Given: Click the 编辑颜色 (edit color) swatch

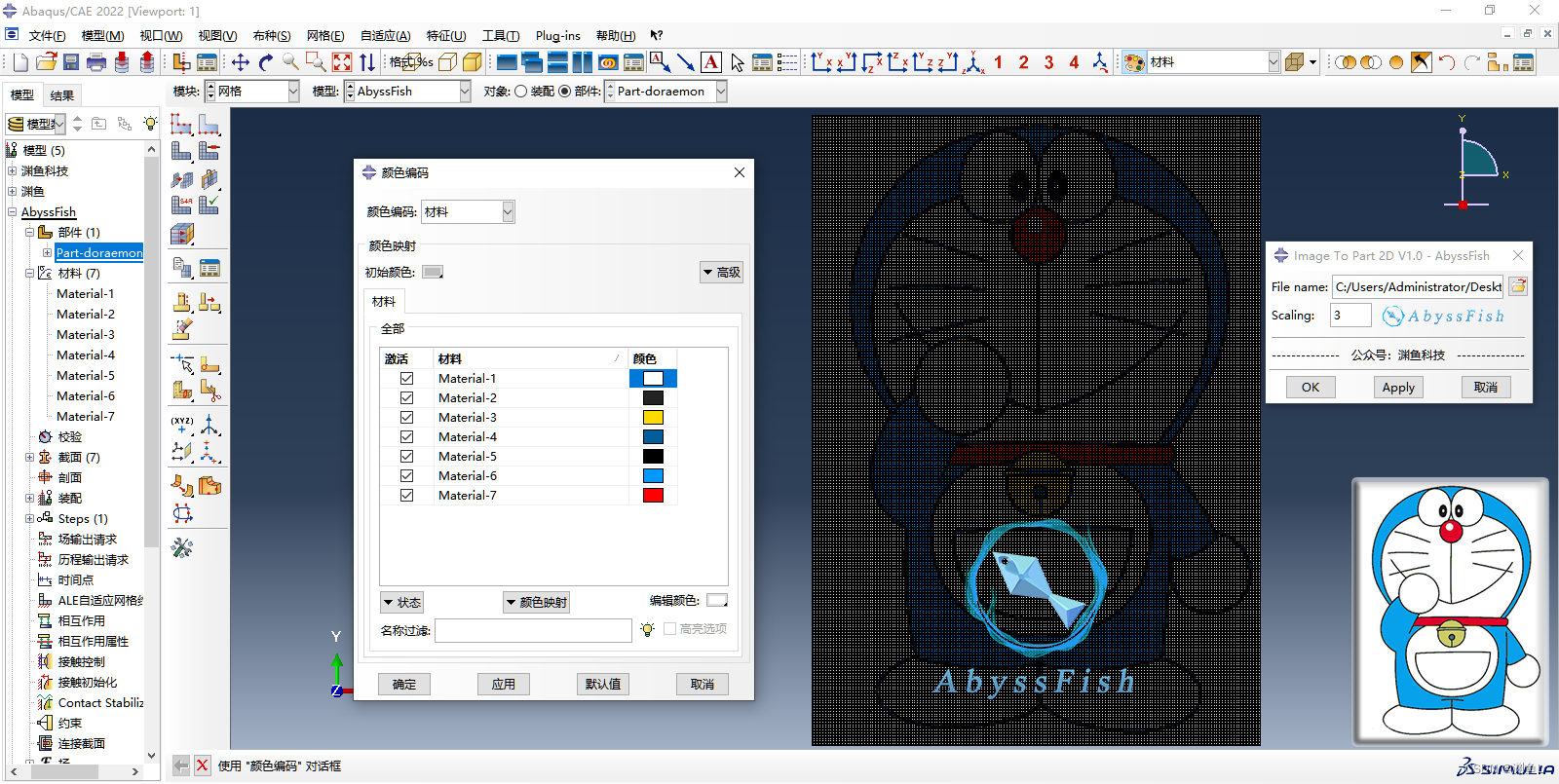Looking at the screenshot, I should (717, 600).
